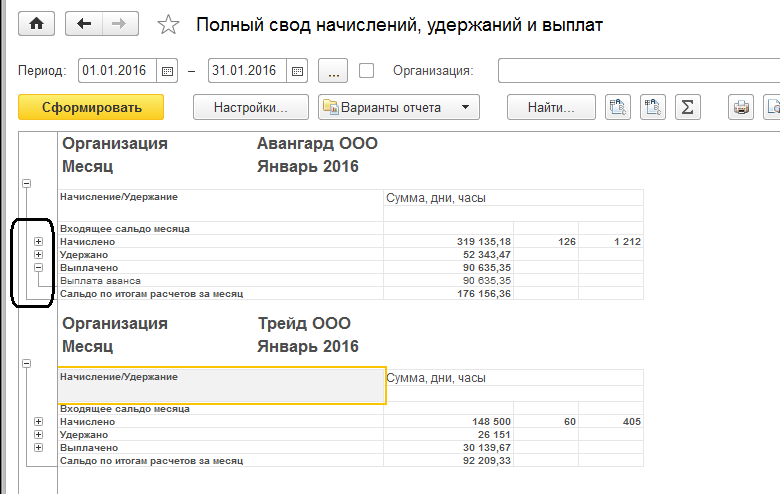Expand the Начислено row for Авангард ООО
The width and height of the screenshot is (780, 494).
[39, 241]
